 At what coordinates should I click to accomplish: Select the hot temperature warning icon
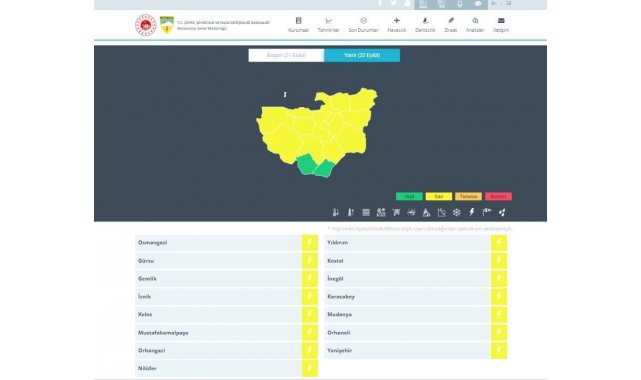(x=351, y=212)
